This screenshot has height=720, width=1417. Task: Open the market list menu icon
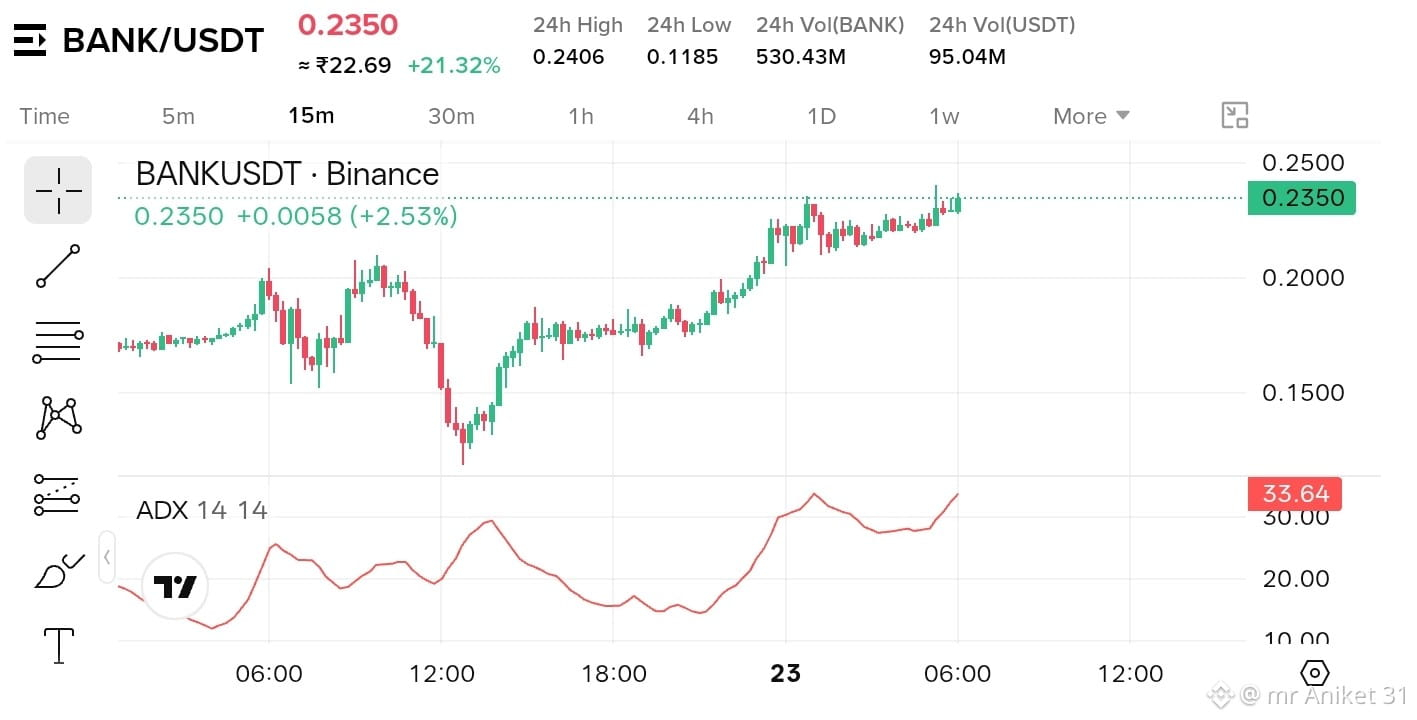30,40
